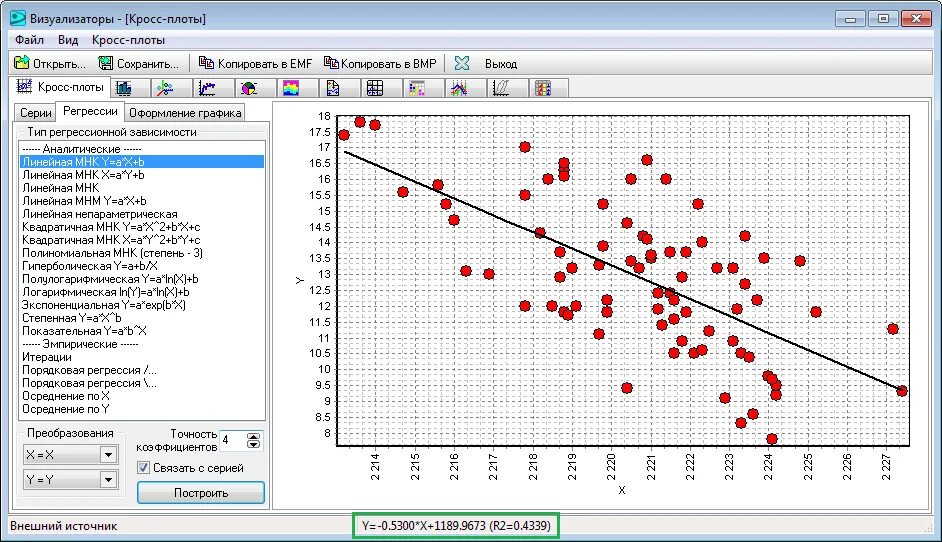Select Линейная МНК X=a*Y+b regression
The height and width of the screenshot is (542, 942).
coord(142,175)
